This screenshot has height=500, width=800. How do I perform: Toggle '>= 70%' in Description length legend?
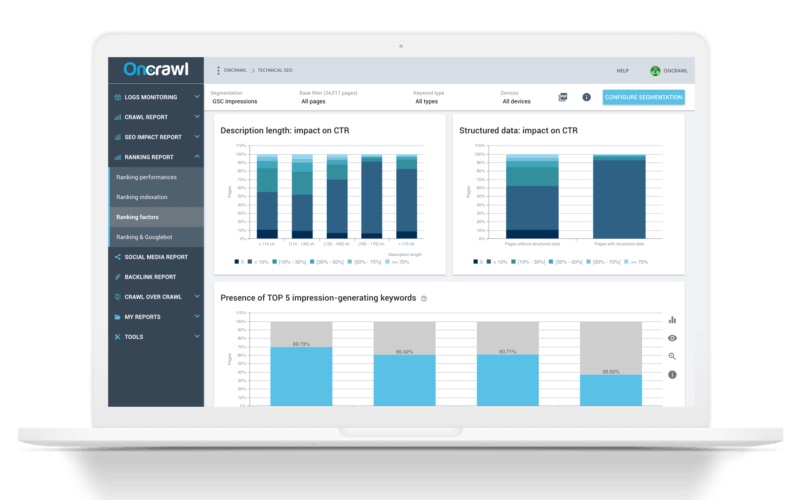[397, 262]
